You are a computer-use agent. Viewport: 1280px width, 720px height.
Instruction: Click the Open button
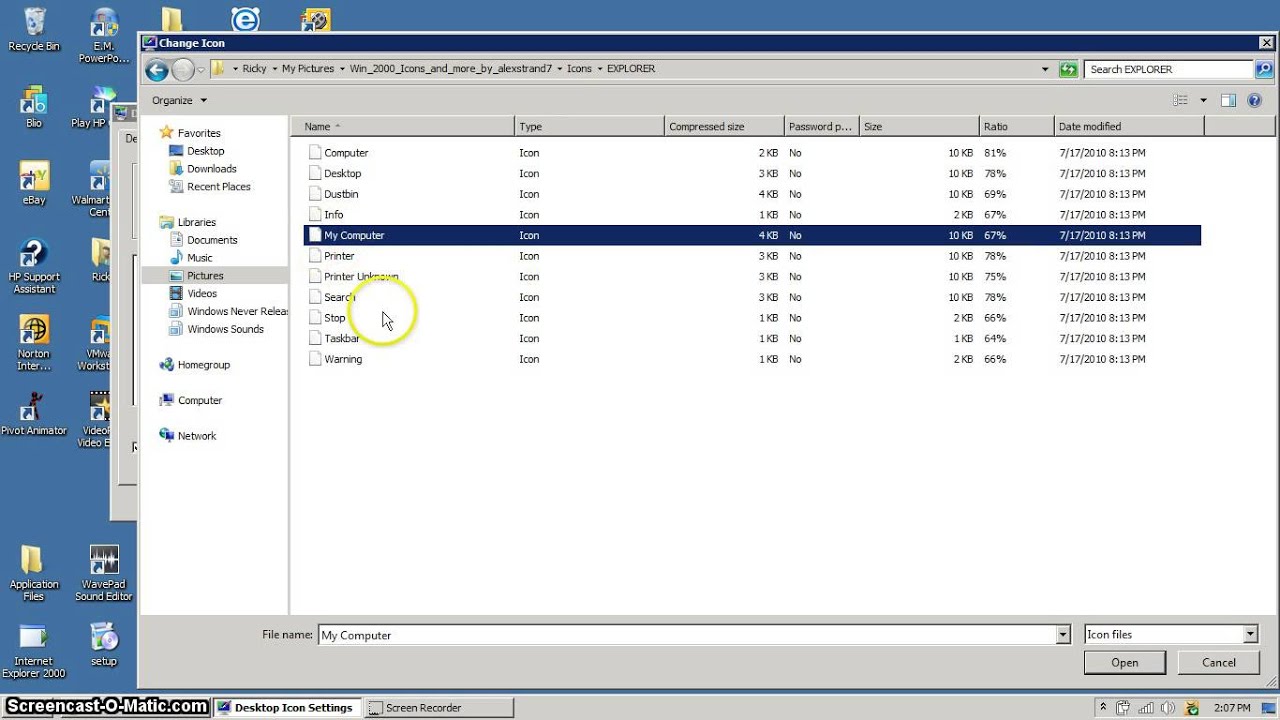[1124, 662]
